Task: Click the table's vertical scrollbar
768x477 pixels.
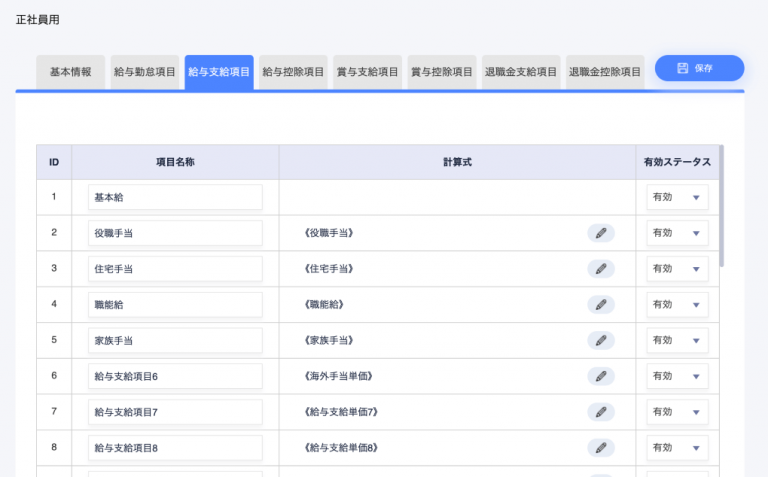Action: (721, 206)
